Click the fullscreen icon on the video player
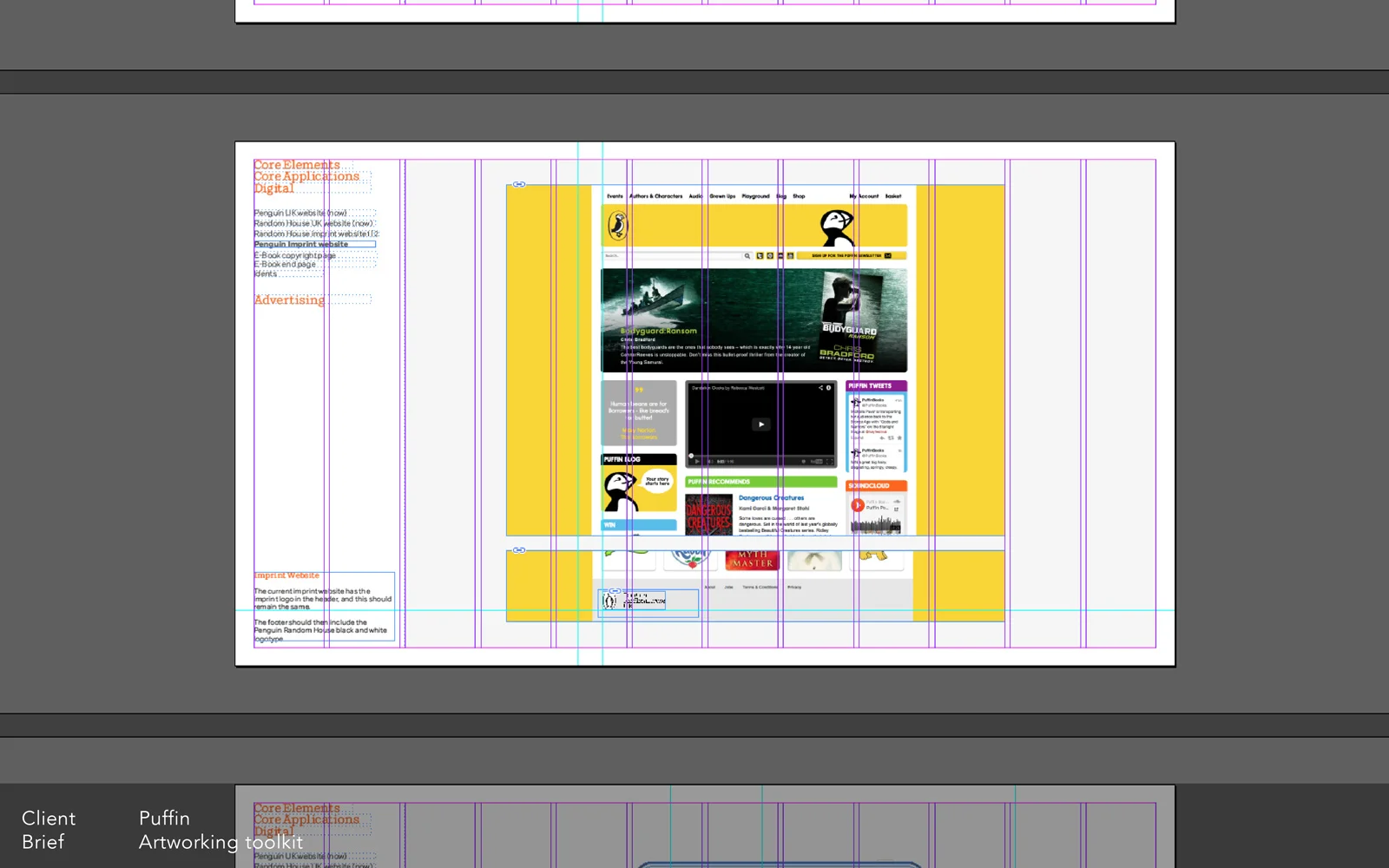This screenshot has width=1389, height=868. [x=830, y=461]
